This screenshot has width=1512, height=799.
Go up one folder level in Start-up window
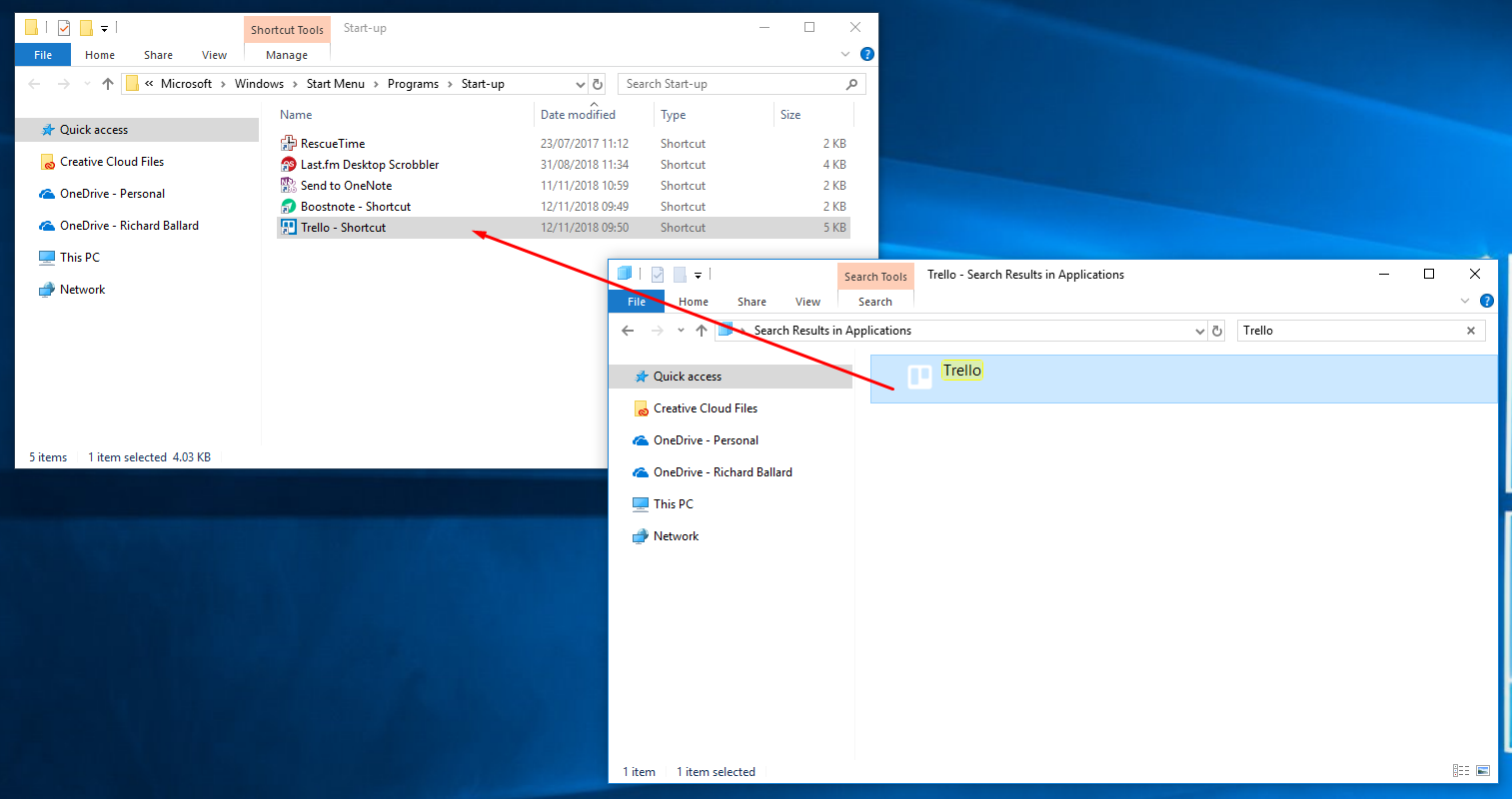coord(108,84)
